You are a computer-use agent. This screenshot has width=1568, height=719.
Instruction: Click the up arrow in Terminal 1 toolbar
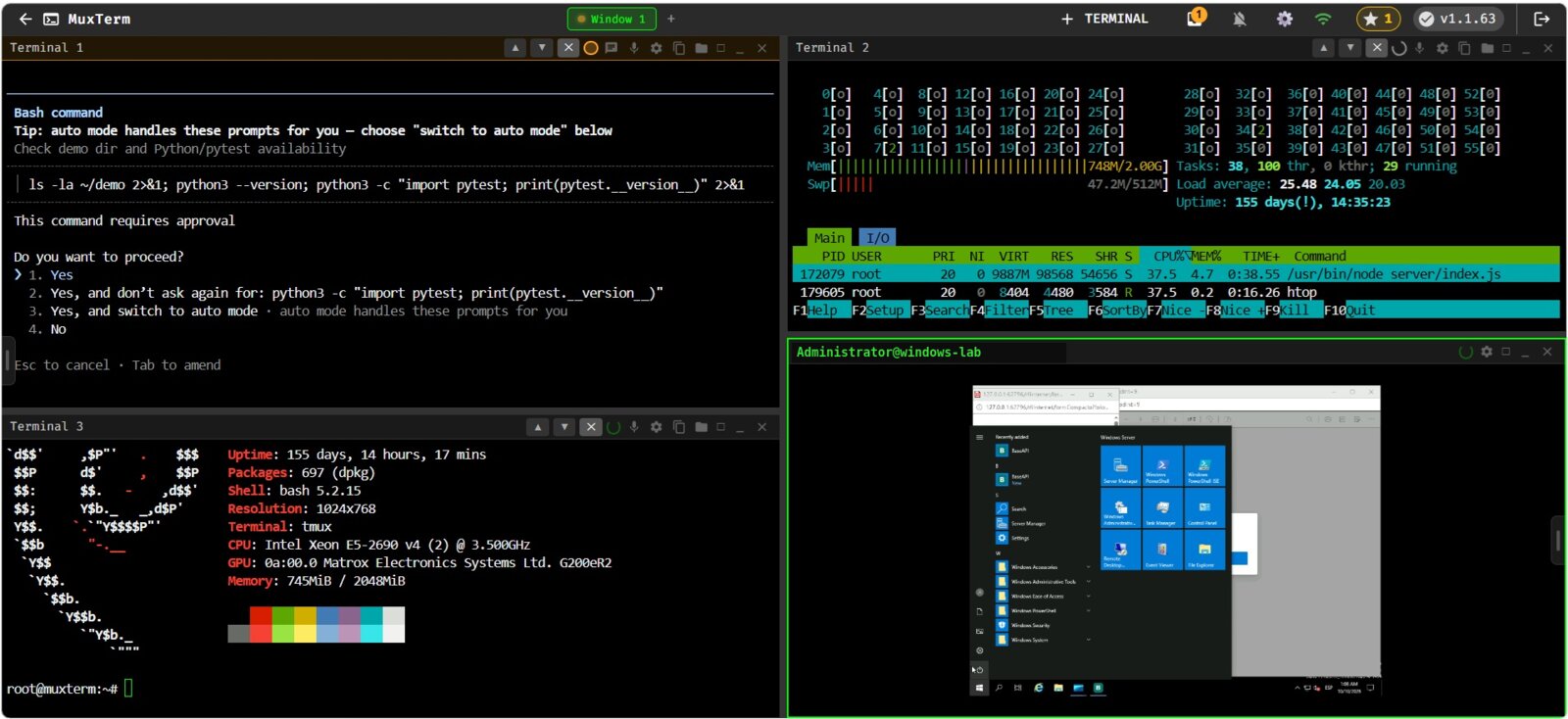(515, 48)
